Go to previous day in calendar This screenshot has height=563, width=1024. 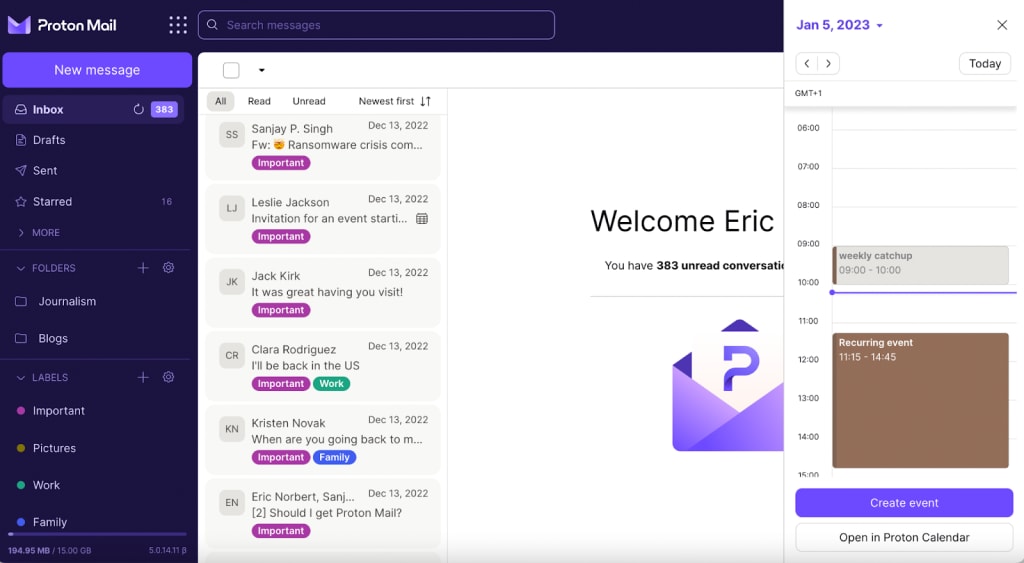pos(807,63)
